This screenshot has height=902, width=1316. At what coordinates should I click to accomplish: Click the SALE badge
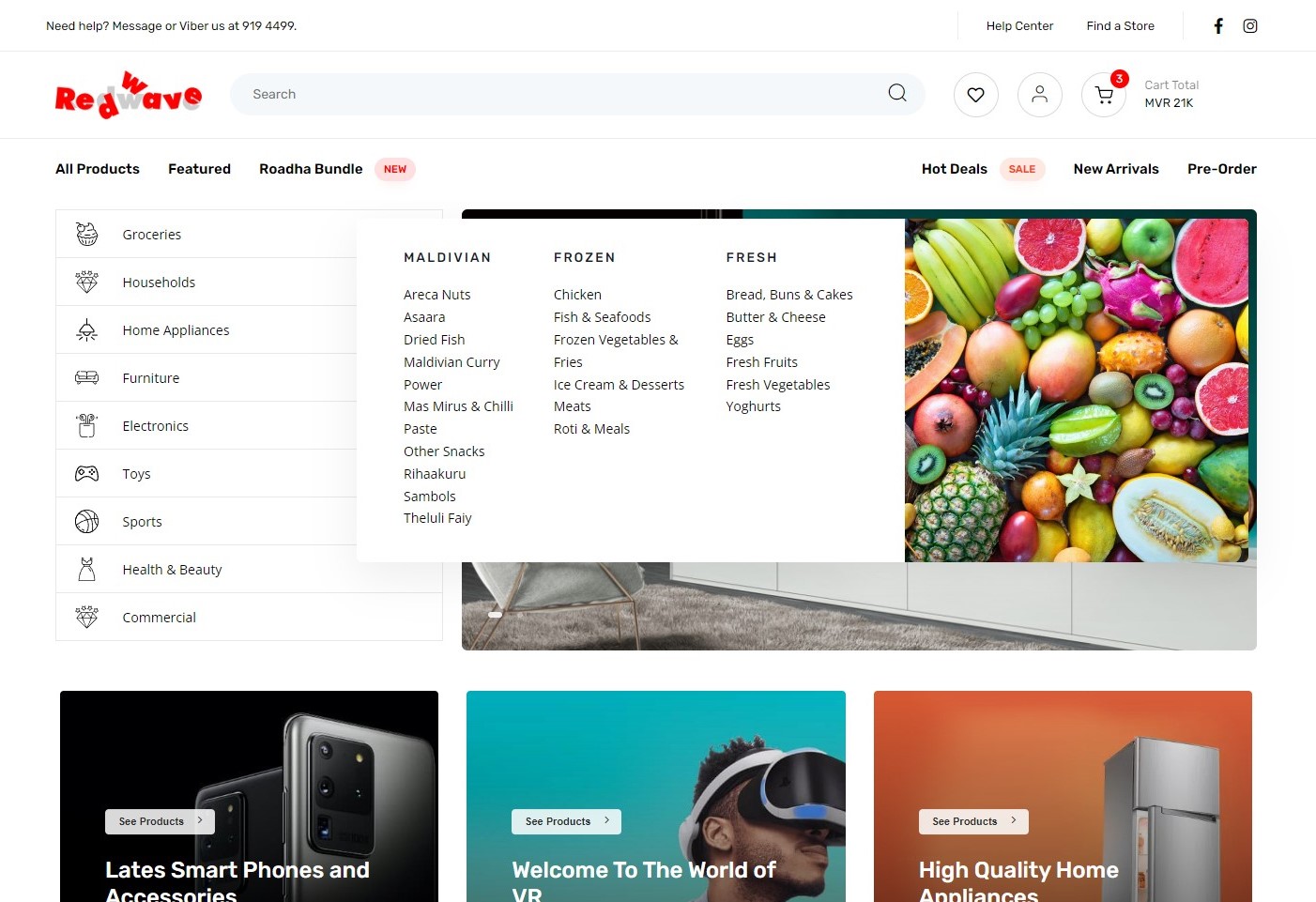pos(1022,169)
